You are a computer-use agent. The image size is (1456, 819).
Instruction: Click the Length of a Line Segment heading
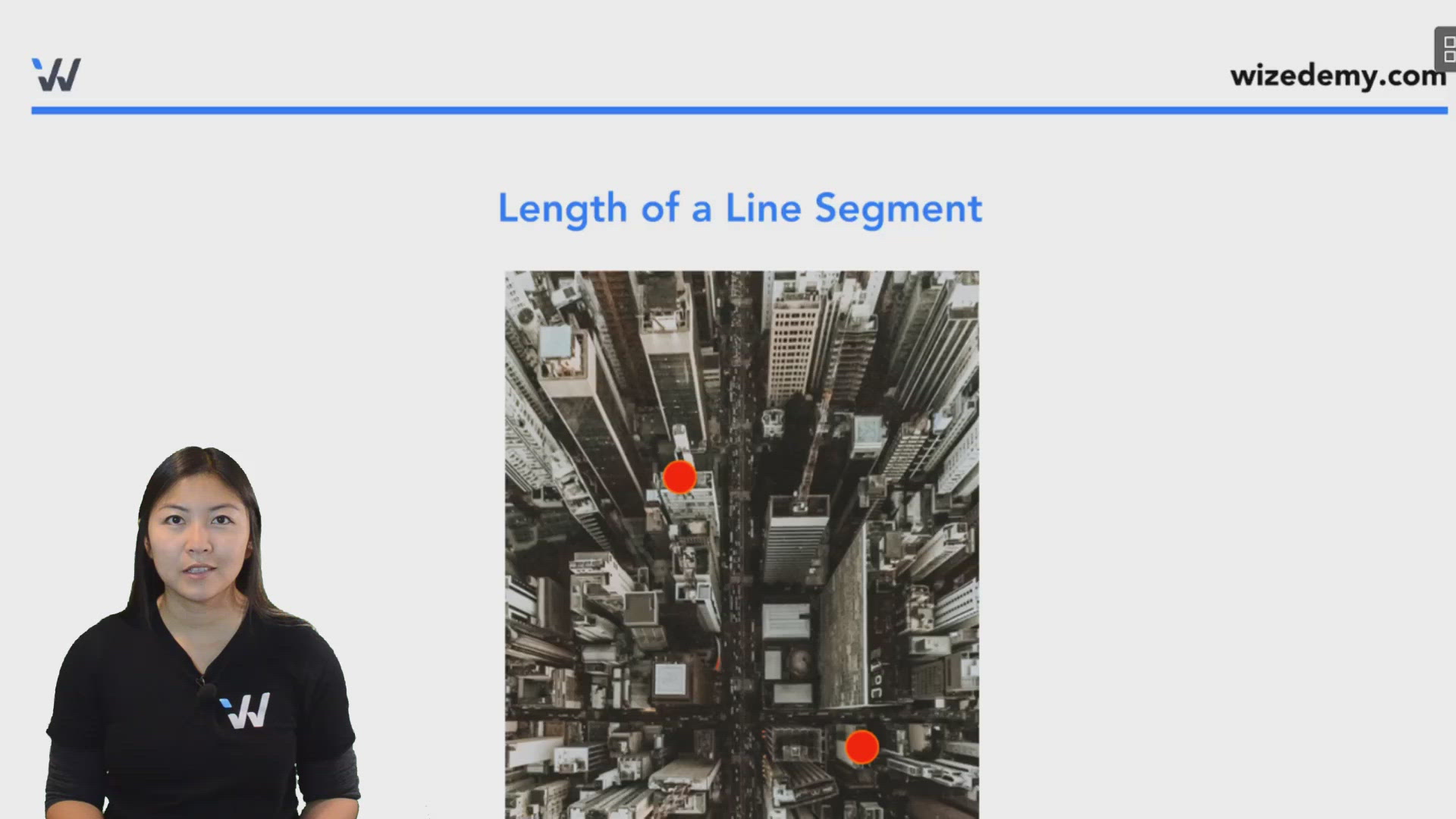[739, 209]
